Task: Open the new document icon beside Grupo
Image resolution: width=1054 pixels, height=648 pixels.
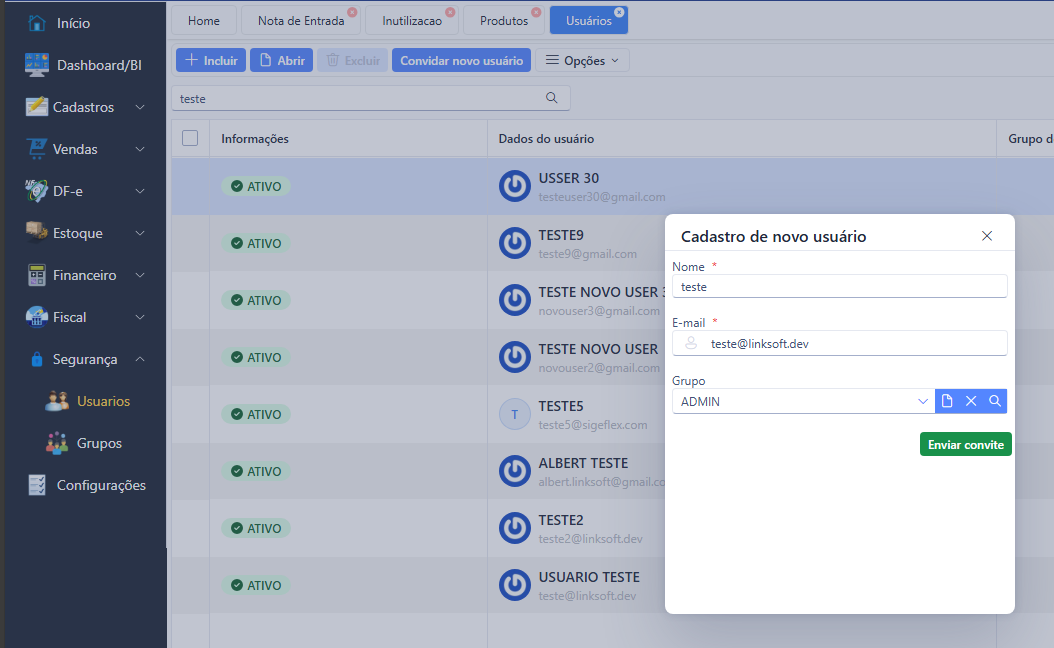Action: (947, 401)
